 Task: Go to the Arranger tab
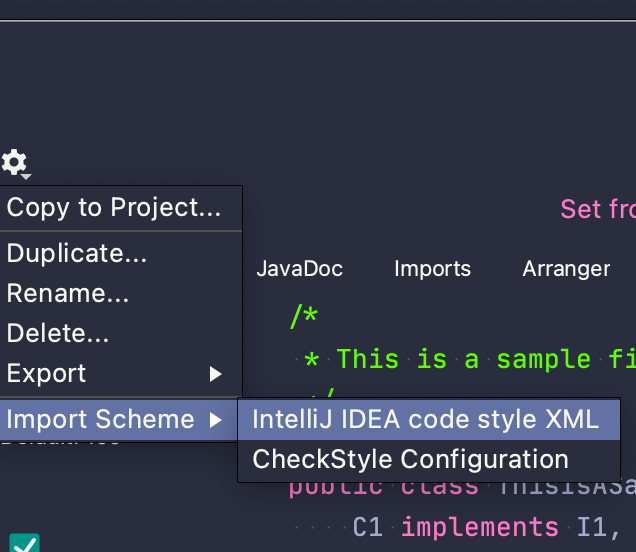tap(566, 269)
